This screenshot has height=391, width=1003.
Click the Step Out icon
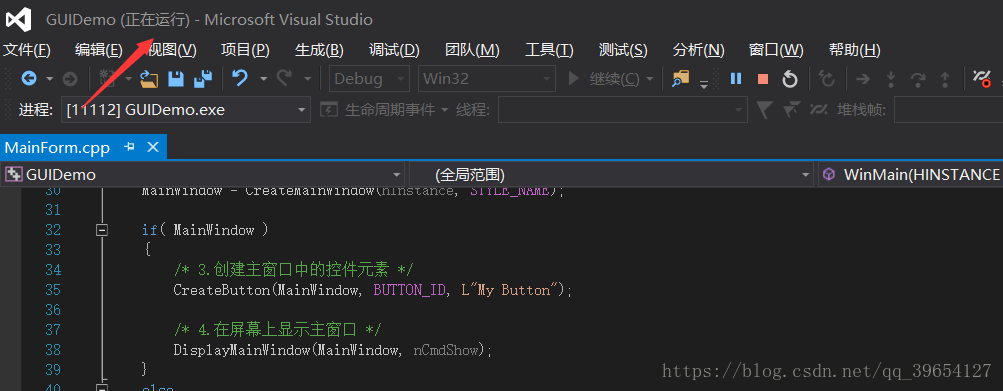945,79
